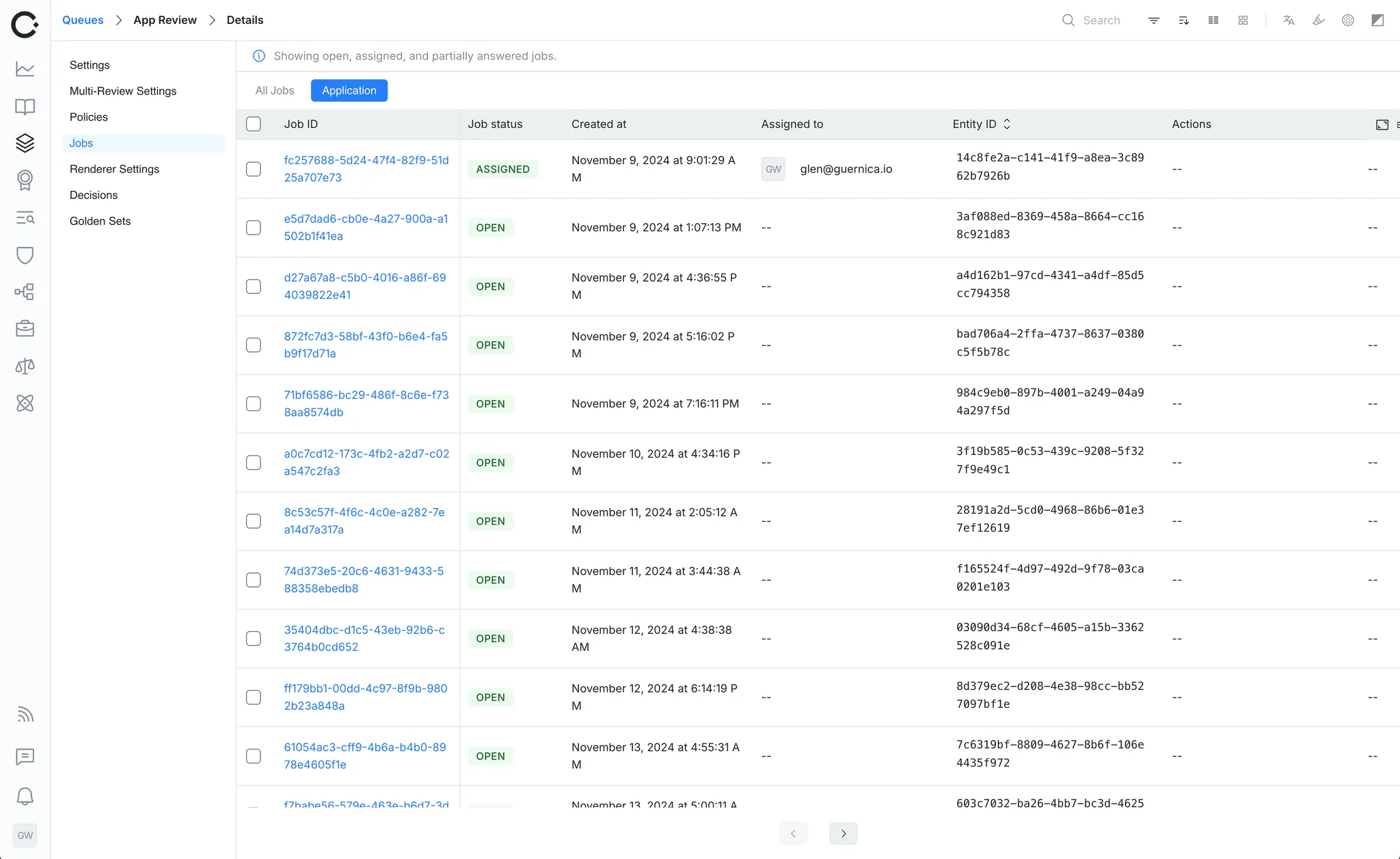Open the award badge icon in sidebar
1400x859 pixels.
pyautogui.click(x=25, y=180)
